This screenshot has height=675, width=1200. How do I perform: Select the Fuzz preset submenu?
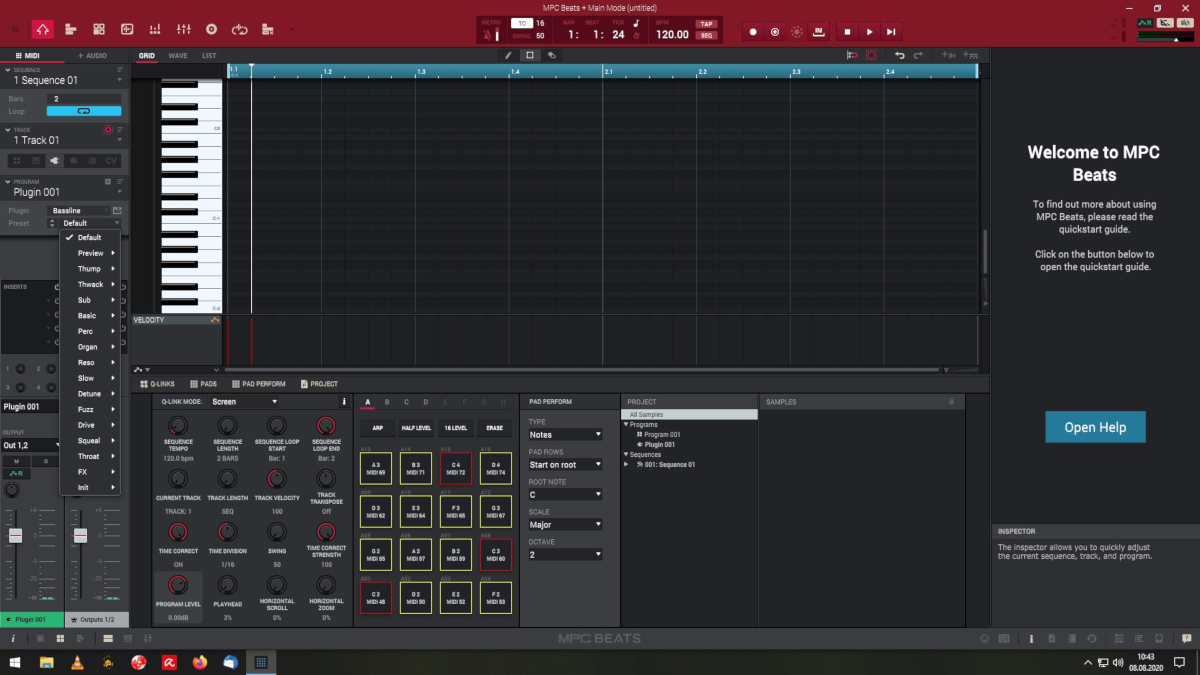click(x=90, y=409)
